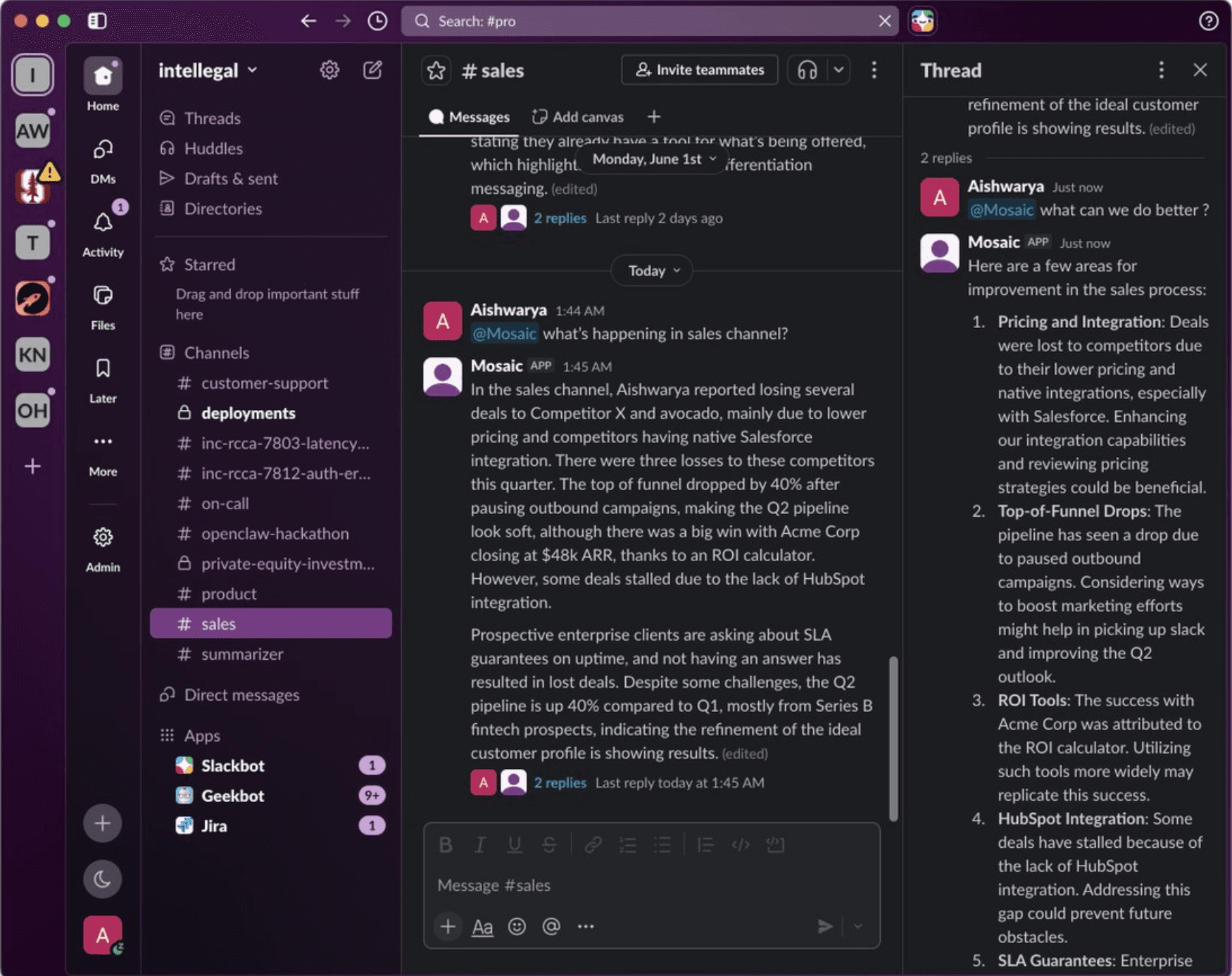Open channel more actions menu
Viewport: 1232px width, 976px height.
pos(874,70)
